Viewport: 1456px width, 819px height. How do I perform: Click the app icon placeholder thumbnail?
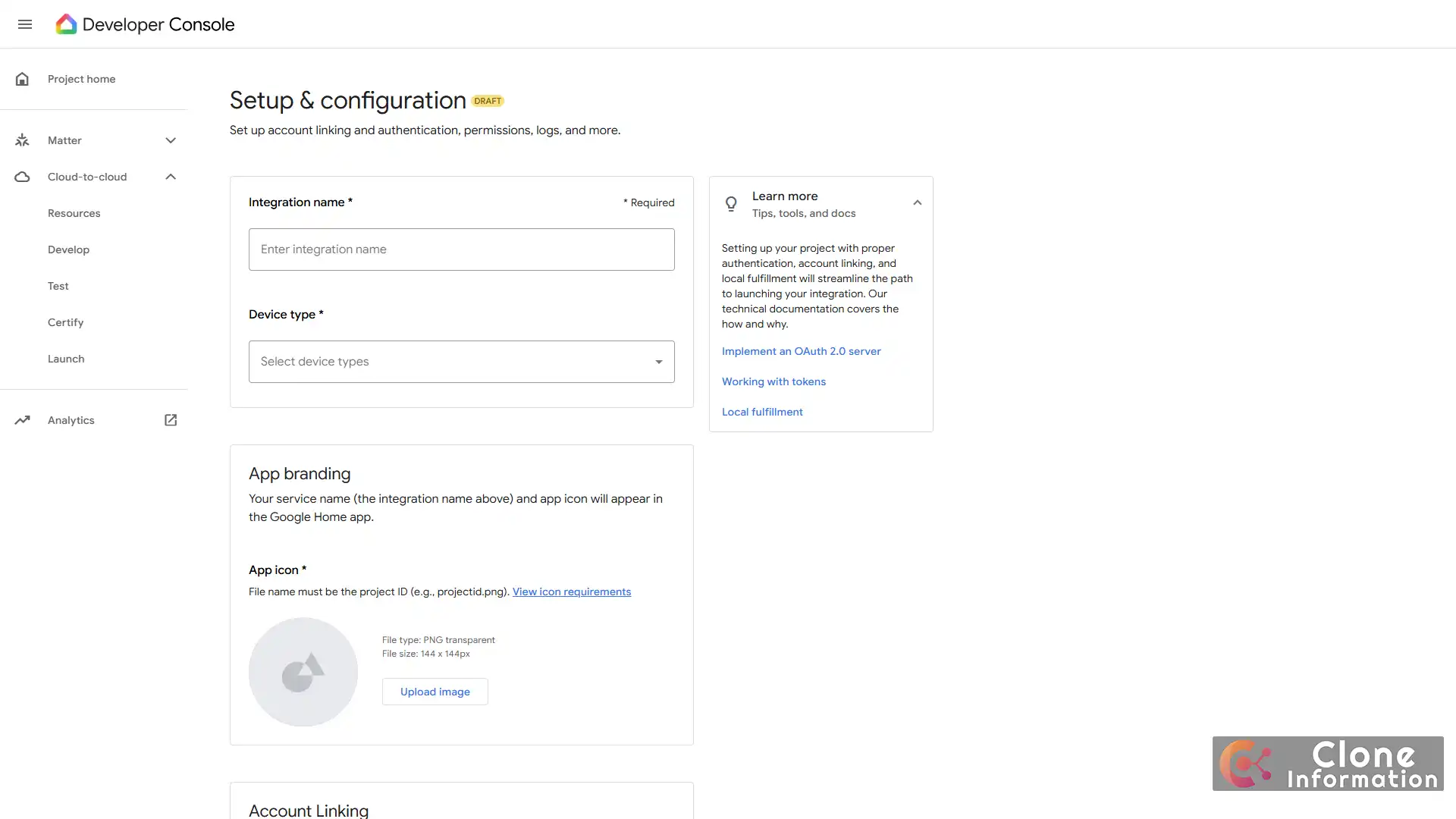[303, 672]
